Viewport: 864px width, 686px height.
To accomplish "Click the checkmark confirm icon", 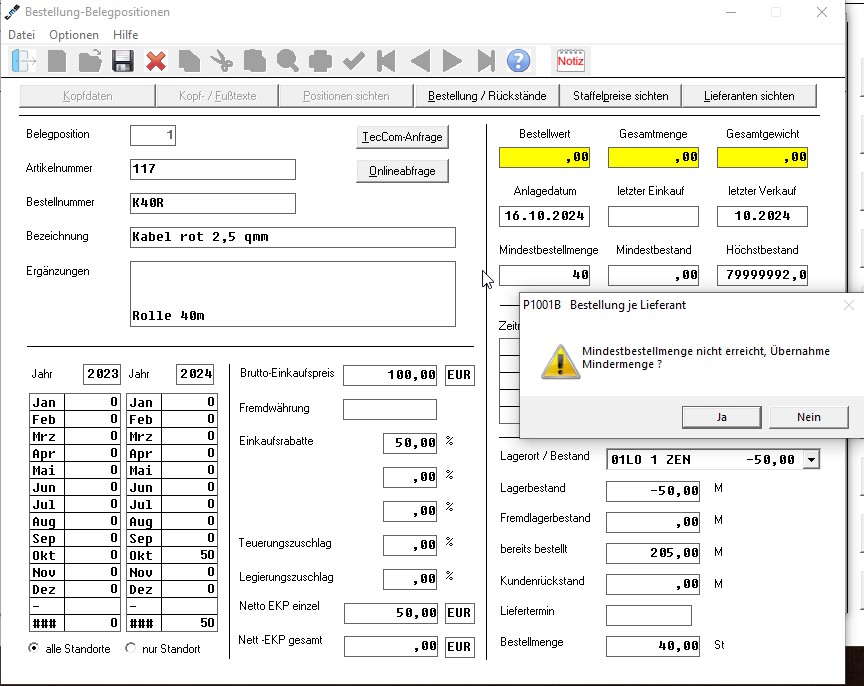I will point(353,61).
